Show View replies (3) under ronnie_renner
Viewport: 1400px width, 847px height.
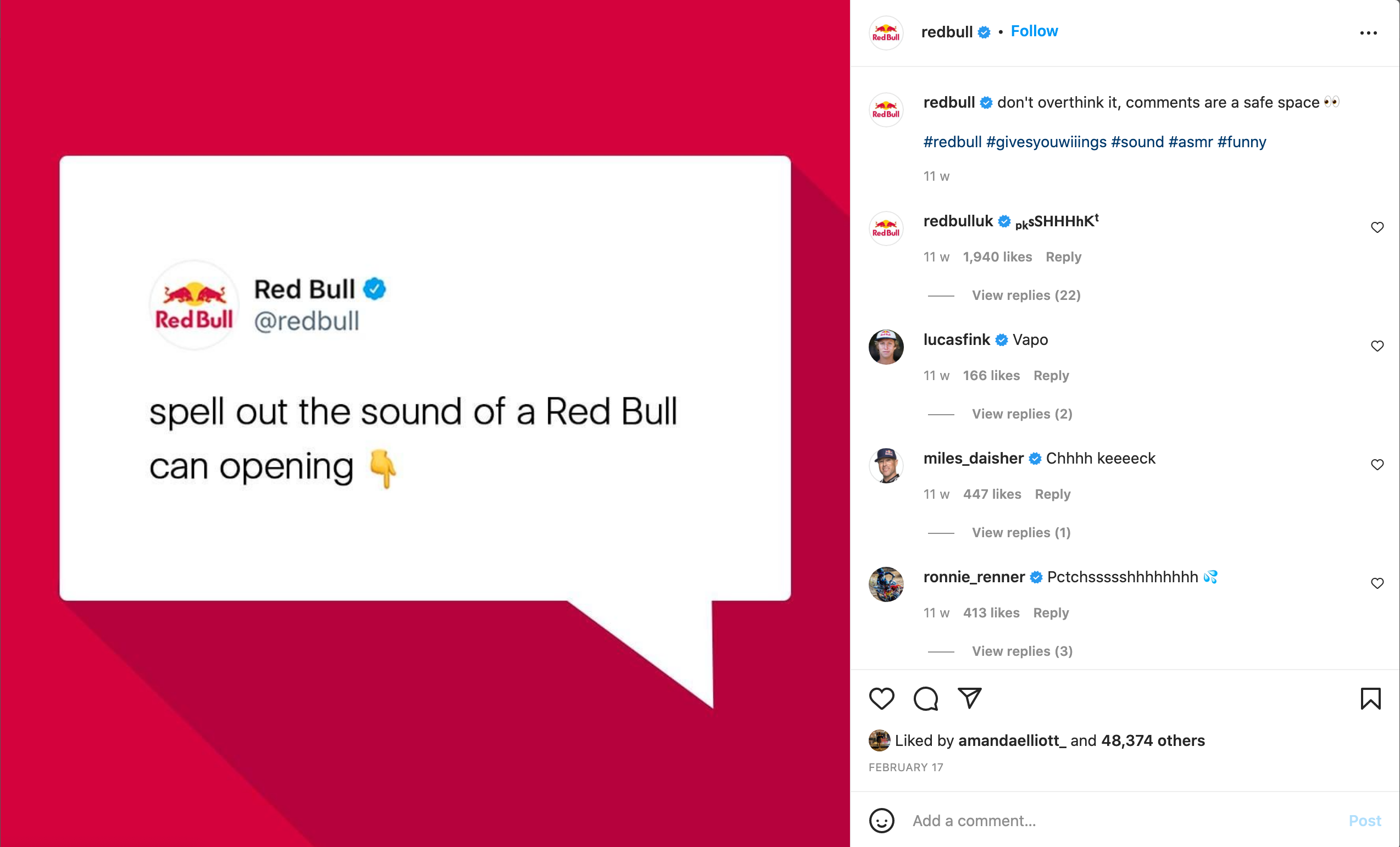point(1021,651)
